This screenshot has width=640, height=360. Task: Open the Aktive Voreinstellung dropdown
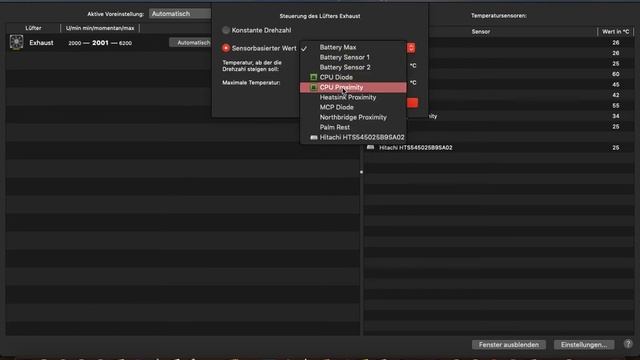tap(180, 14)
